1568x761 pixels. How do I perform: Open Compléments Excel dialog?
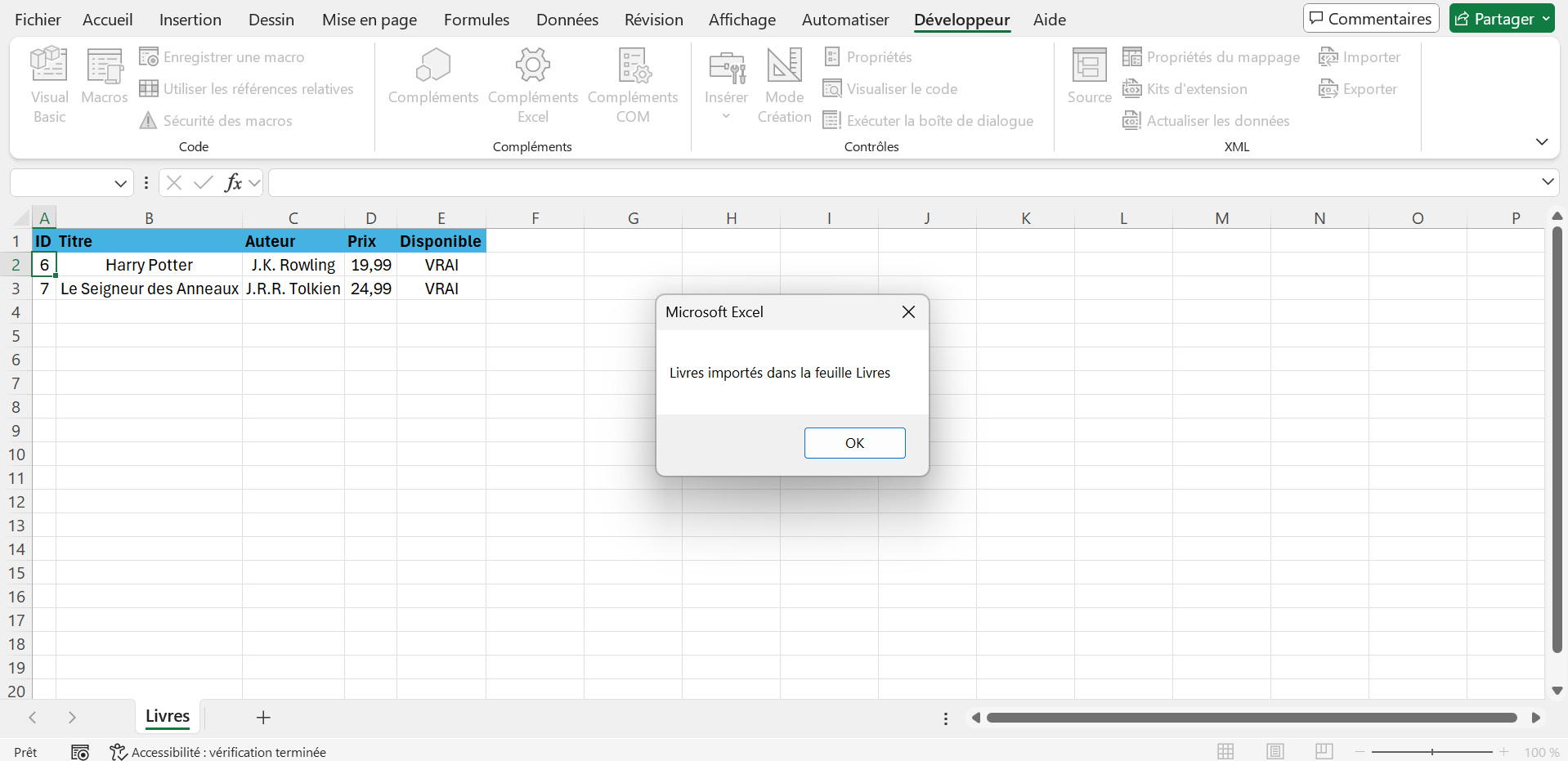tap(533, 85)
